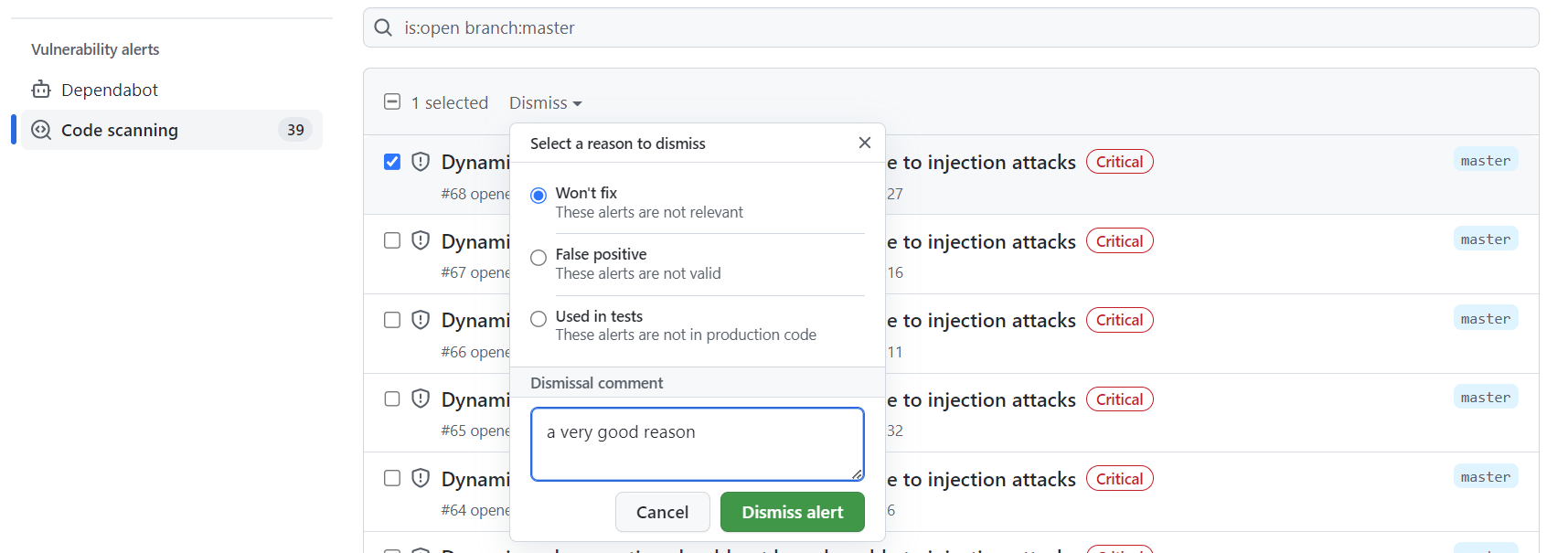Click master branch label on alert #65
1568x553 pixels.
coord(1486,397)
